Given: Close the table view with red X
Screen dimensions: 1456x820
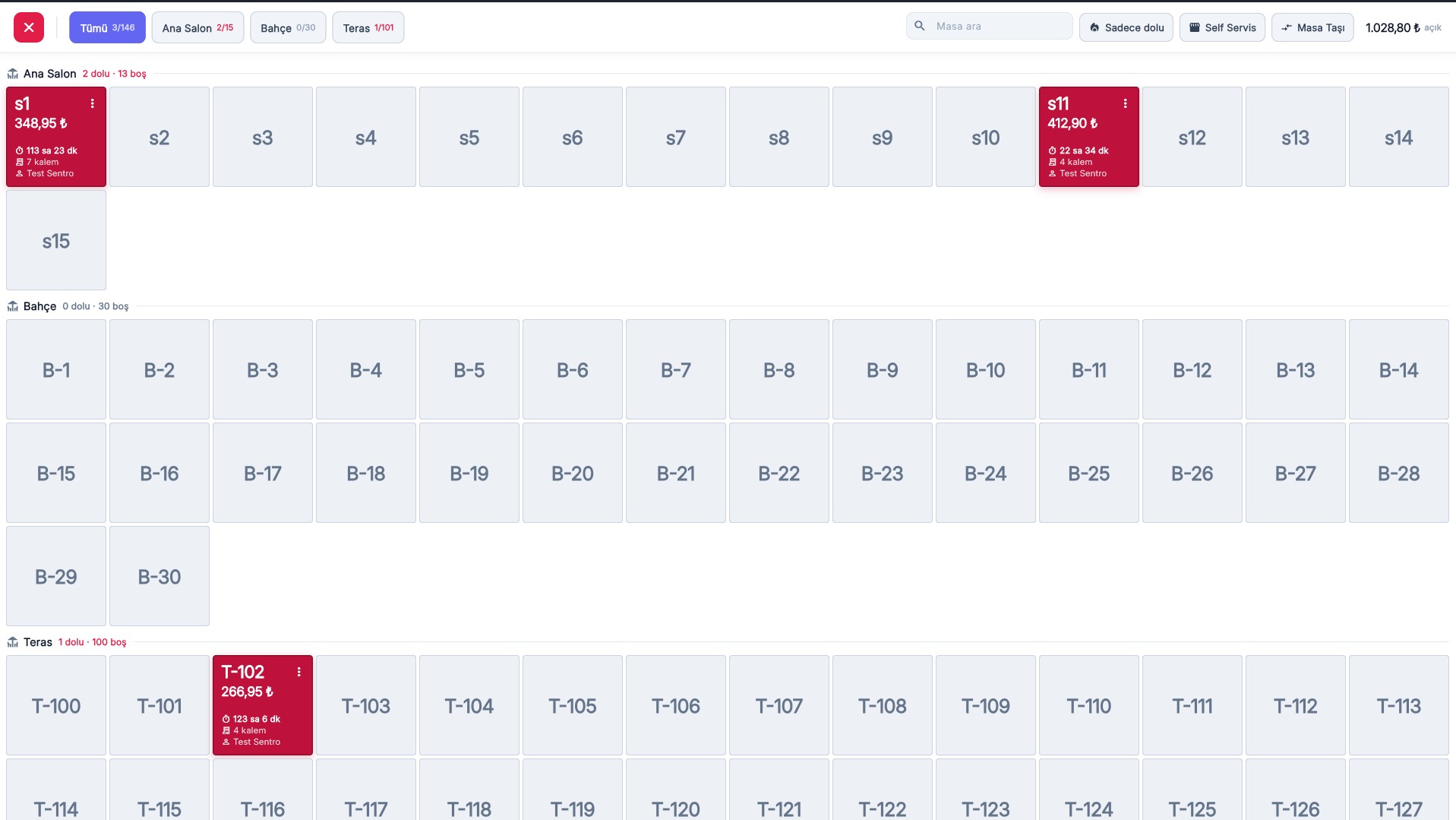Looking at the screenshot, I should pos(29,27).
